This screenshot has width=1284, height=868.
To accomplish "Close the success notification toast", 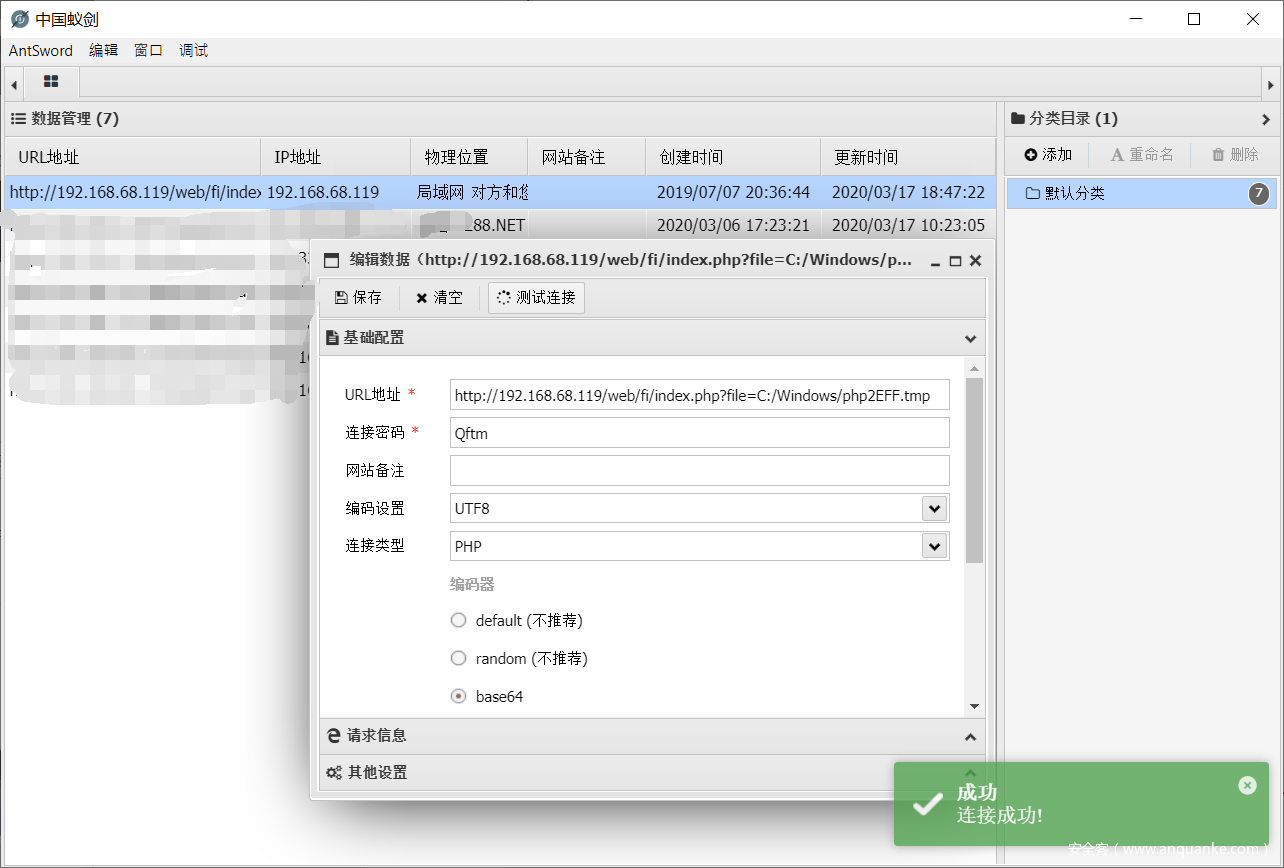I will pyautogui.click(x=1247, y=785).
